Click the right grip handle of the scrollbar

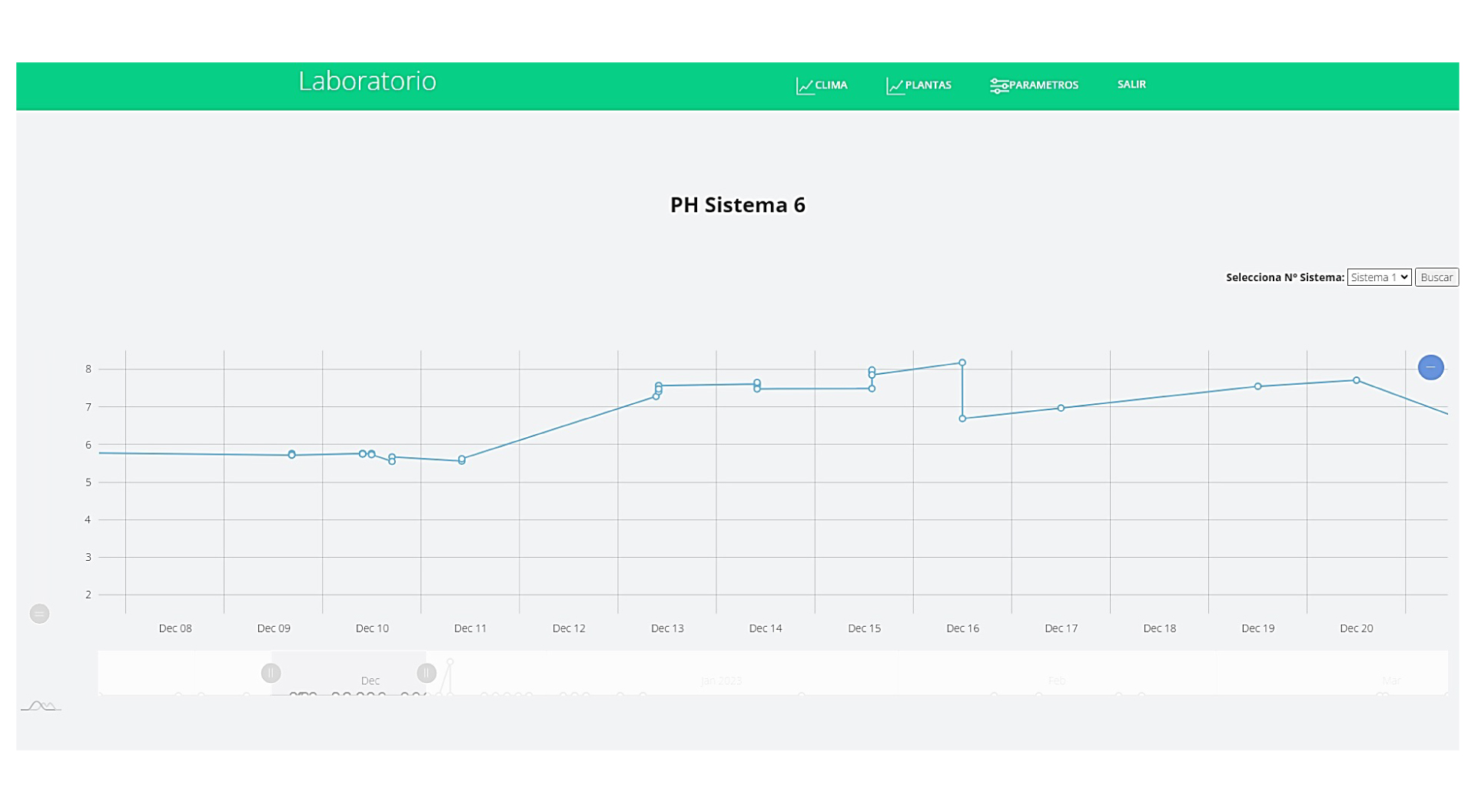click(427, 673)
